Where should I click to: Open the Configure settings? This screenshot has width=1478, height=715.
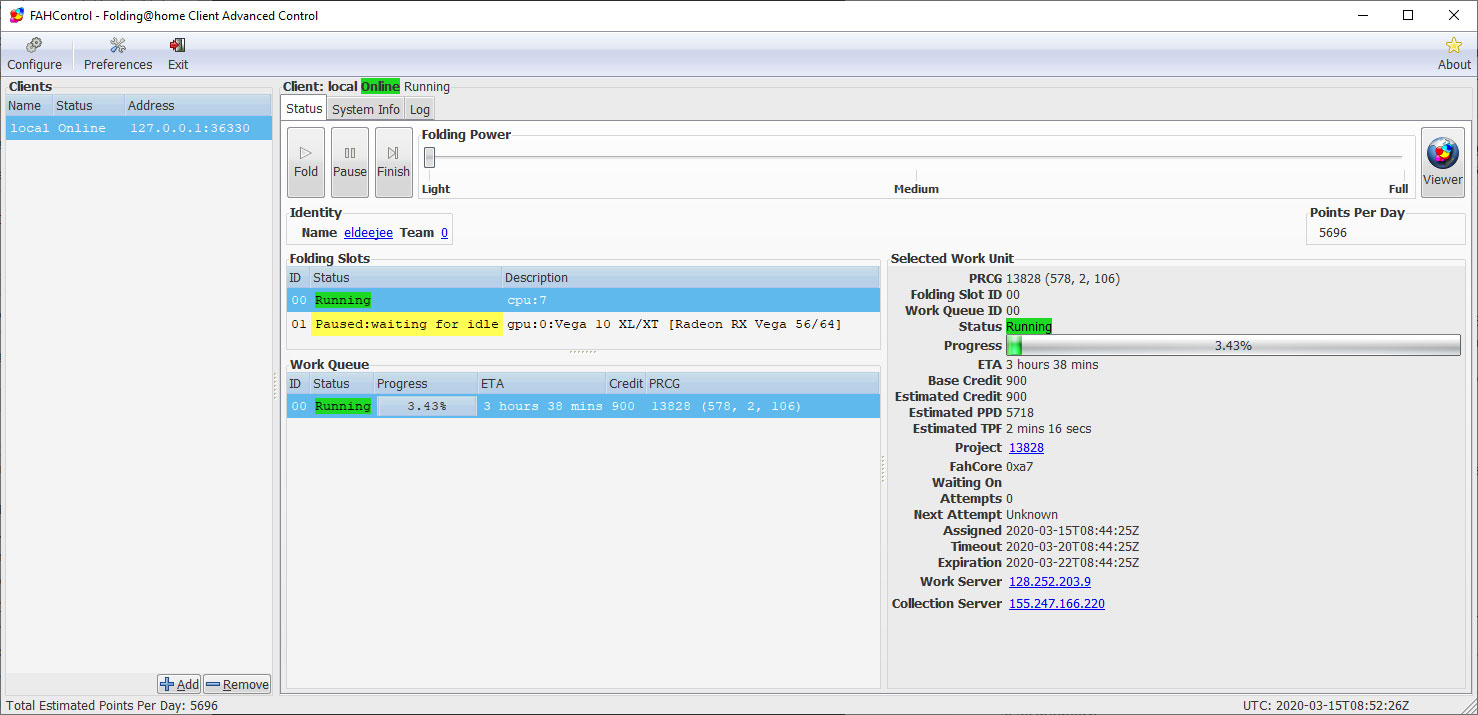(35, 54)
